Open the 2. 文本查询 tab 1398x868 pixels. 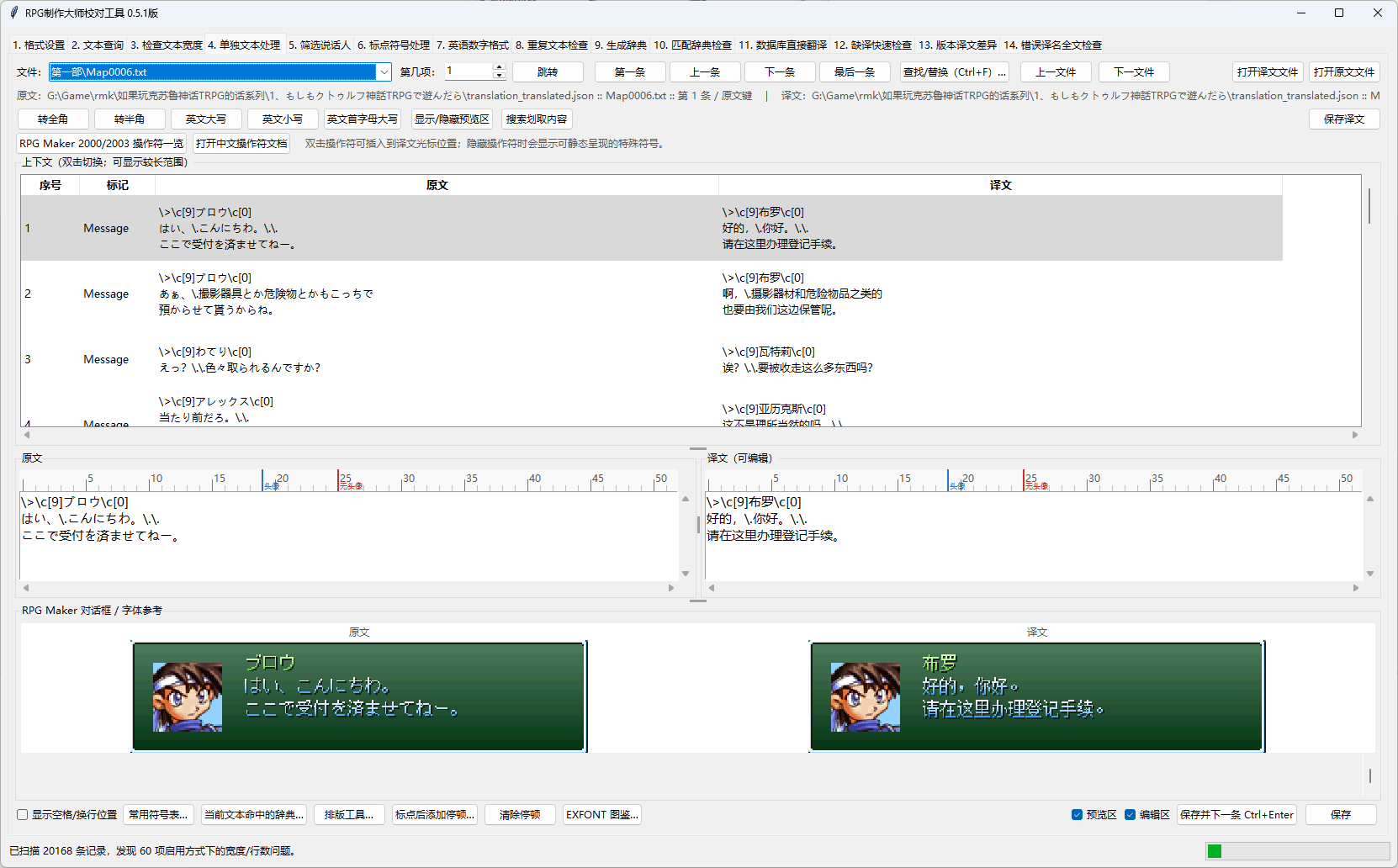(98, 45)
